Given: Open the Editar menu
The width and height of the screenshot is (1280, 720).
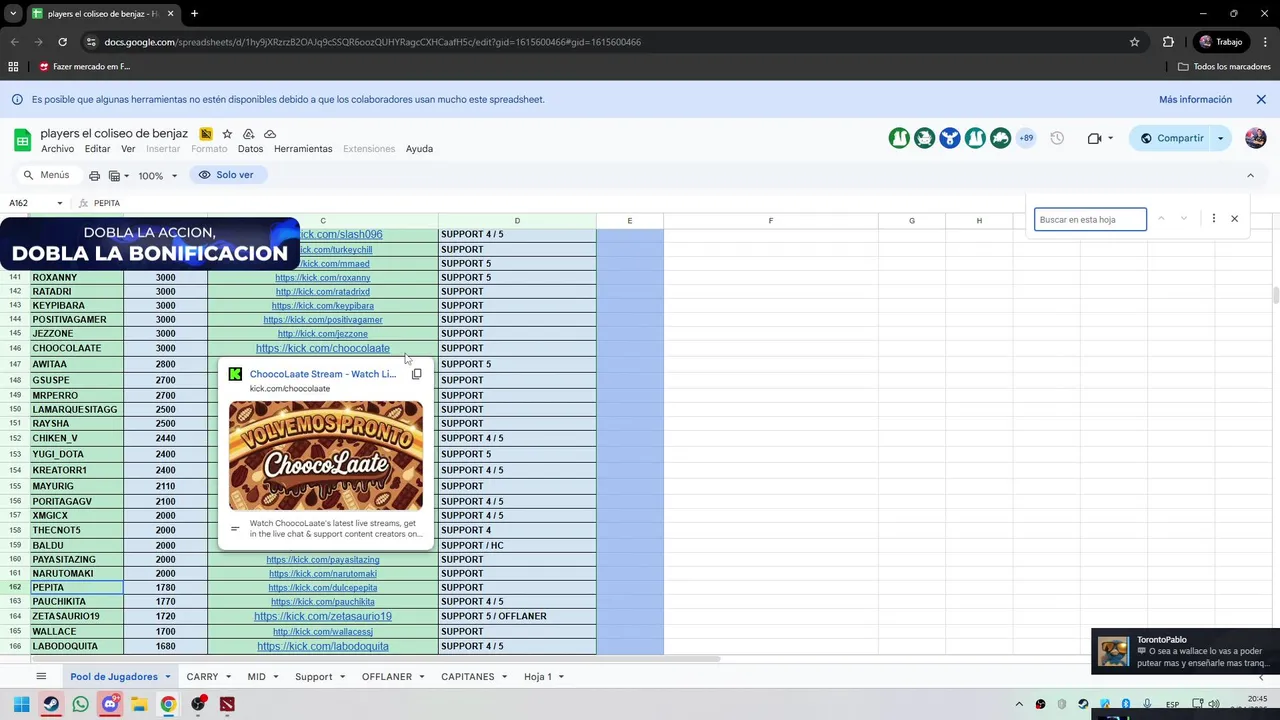Looking at the screenshot, I should [x=97, y=149].
